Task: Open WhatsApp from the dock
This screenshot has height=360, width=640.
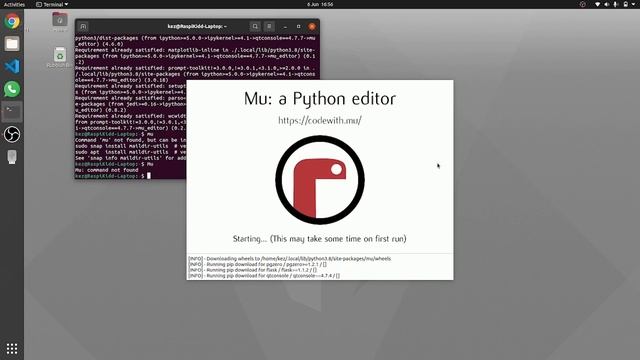Action: click(12, 89)
